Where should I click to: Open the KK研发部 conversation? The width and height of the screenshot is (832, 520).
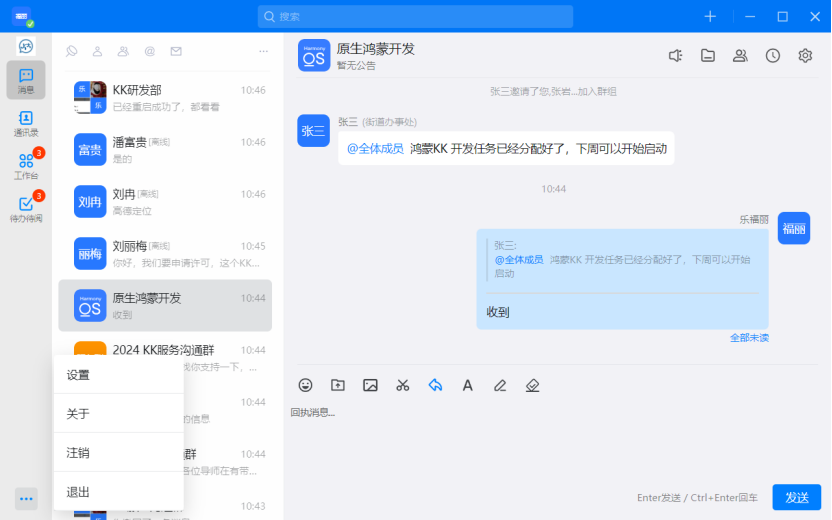(165, 98)
